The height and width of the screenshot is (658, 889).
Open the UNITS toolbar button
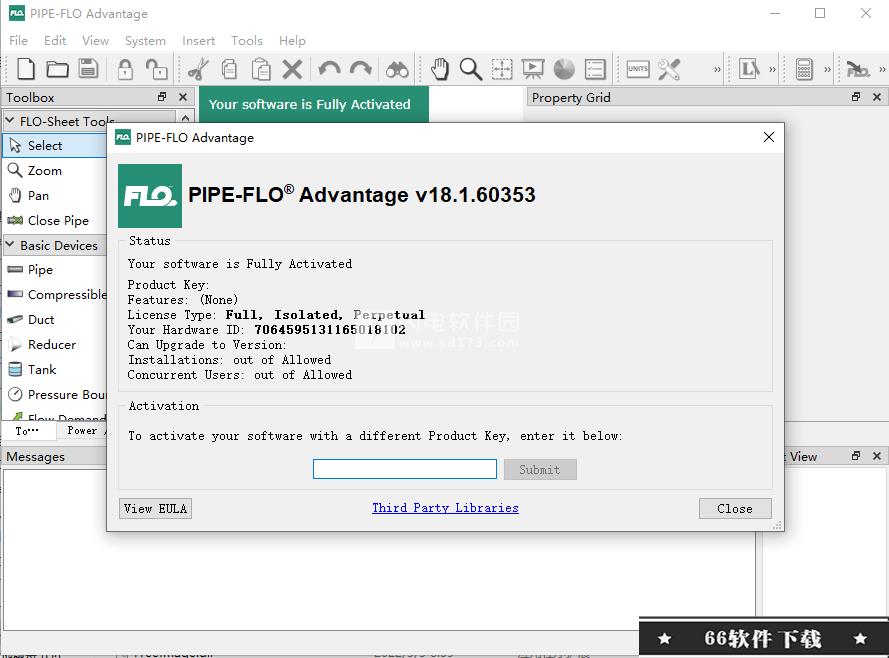click(638, 69)
